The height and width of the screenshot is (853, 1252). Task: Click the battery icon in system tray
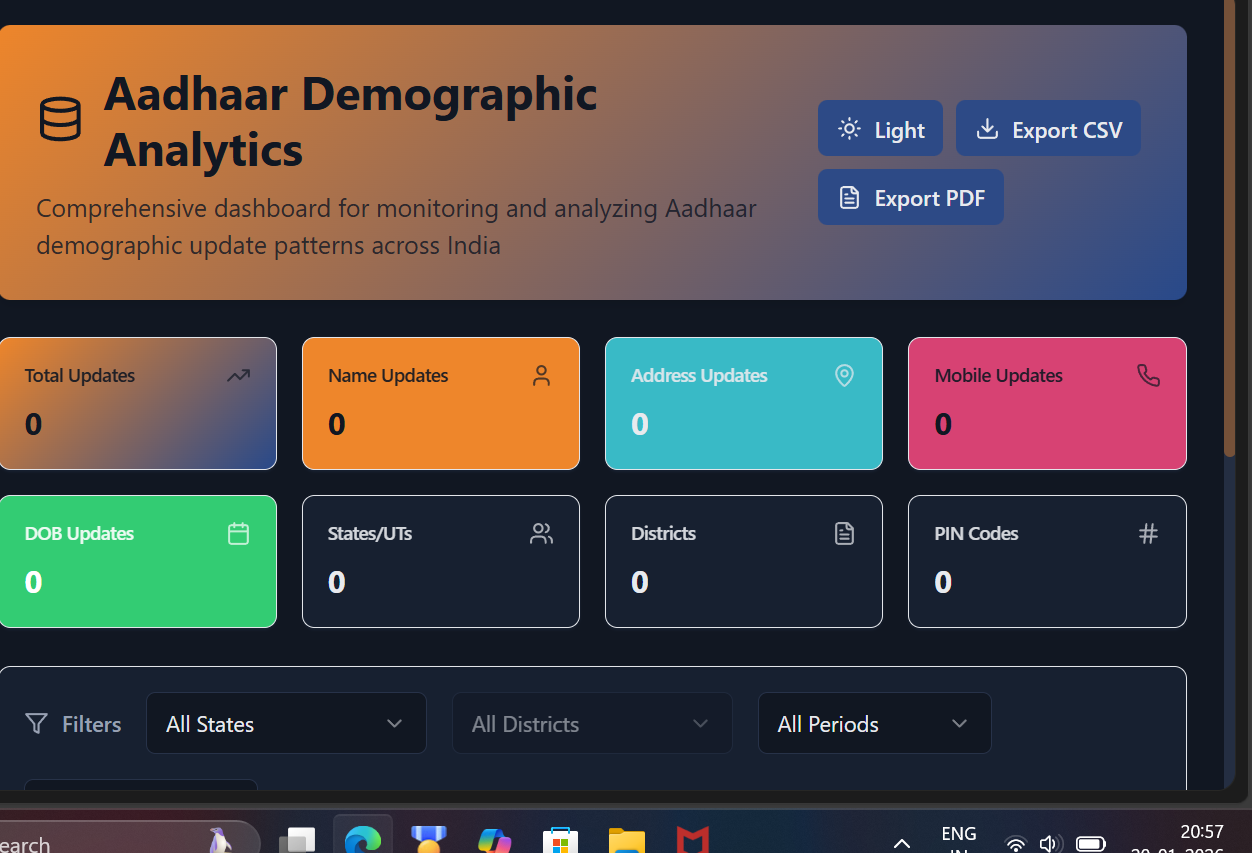pos(1090,843)
